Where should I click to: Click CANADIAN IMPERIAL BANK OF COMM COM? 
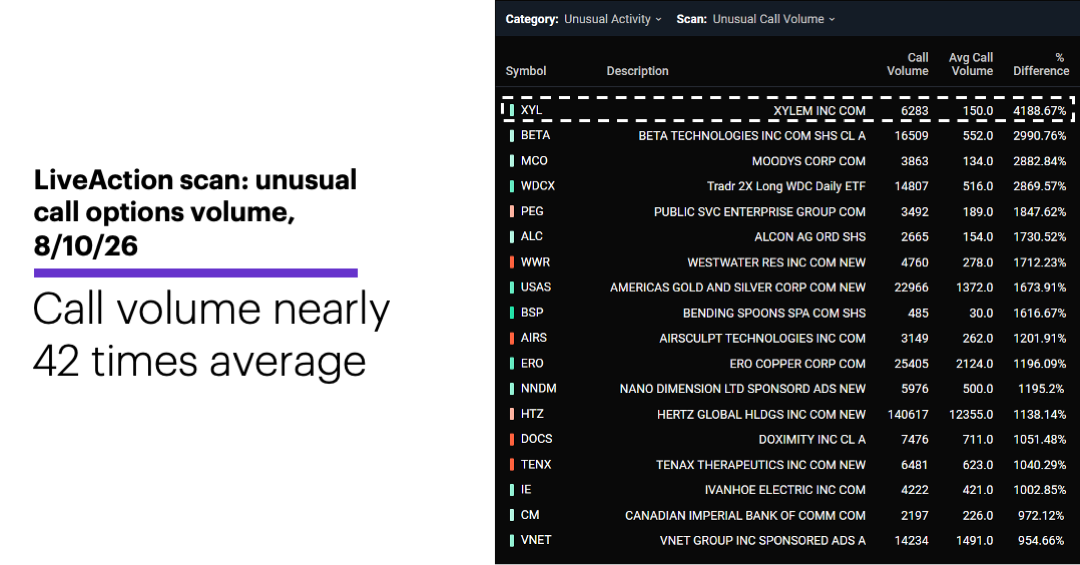click(745, 515)
